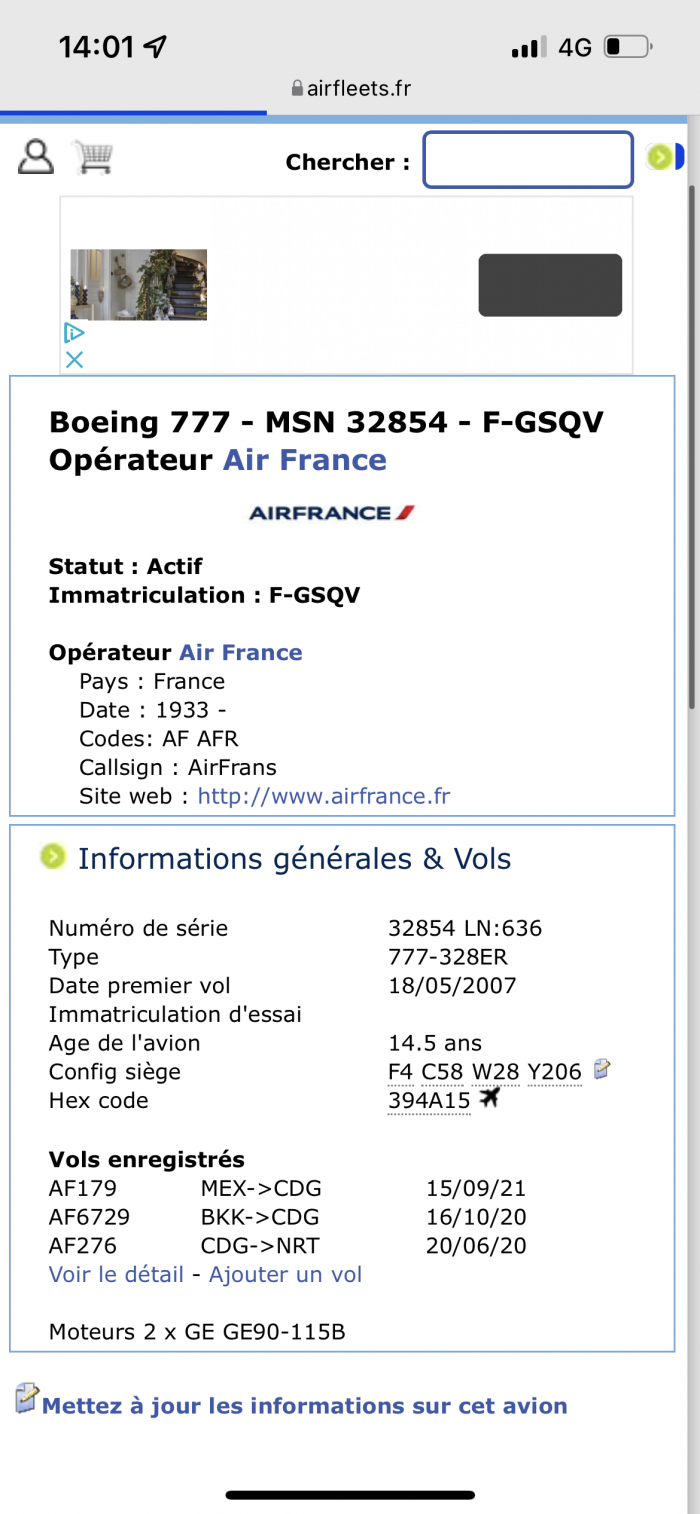This screenshot has height=1514, width=700.
Task: Tap the airplane icon beside hex code
Action: pos(489,1098)
